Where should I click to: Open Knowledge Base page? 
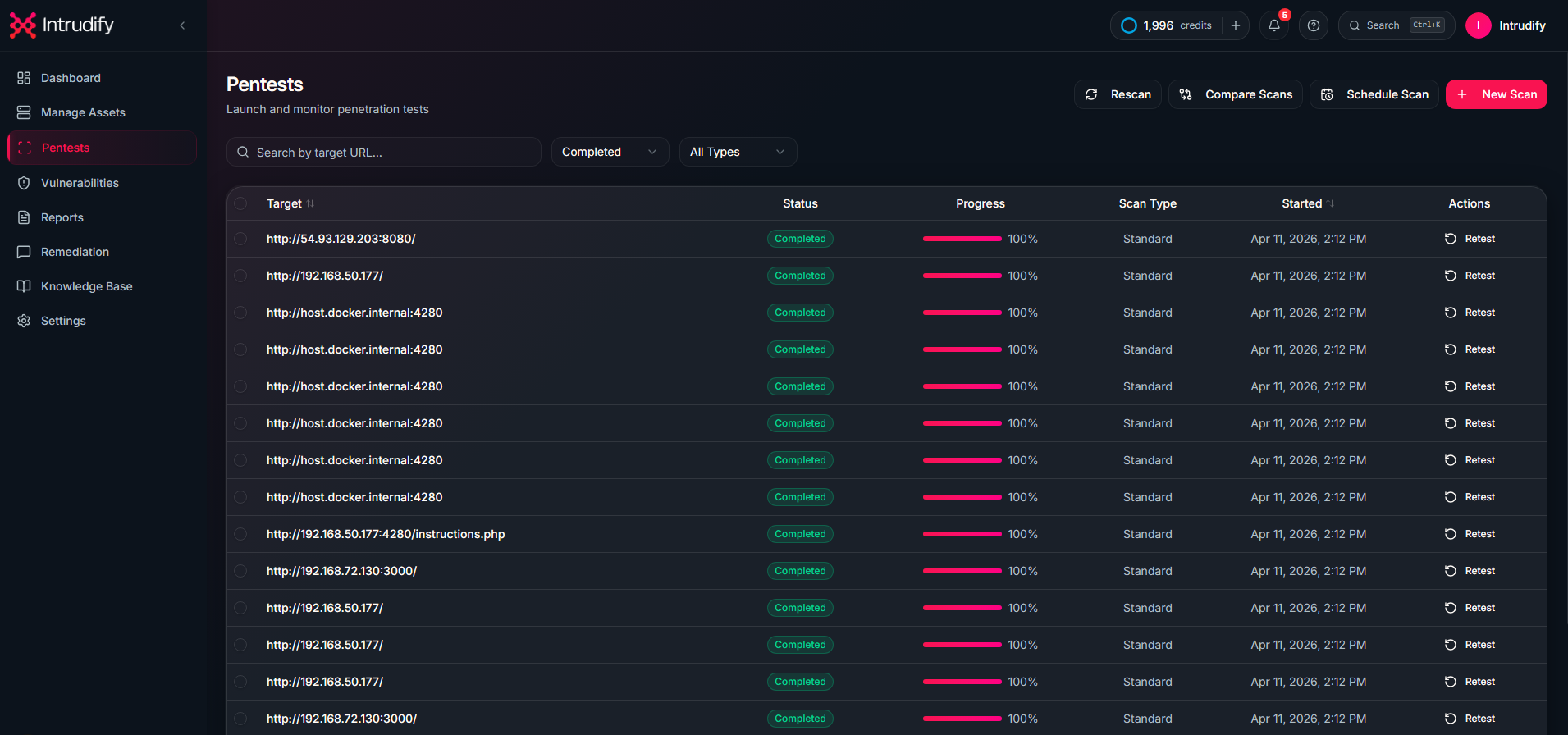102,286
